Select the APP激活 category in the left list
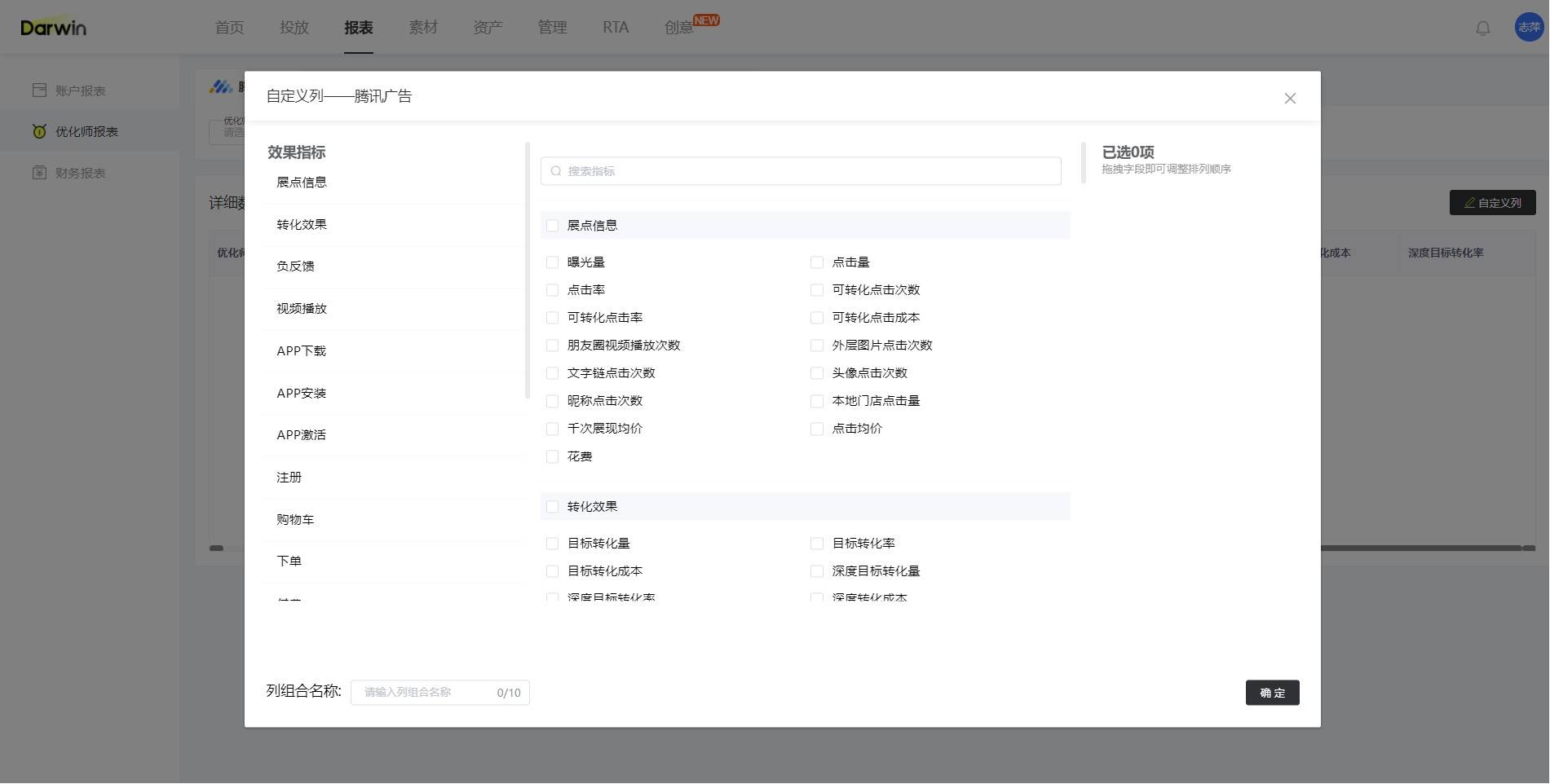Image resolution: width=1550 pixels, height=784 pixels. (302, 434)
